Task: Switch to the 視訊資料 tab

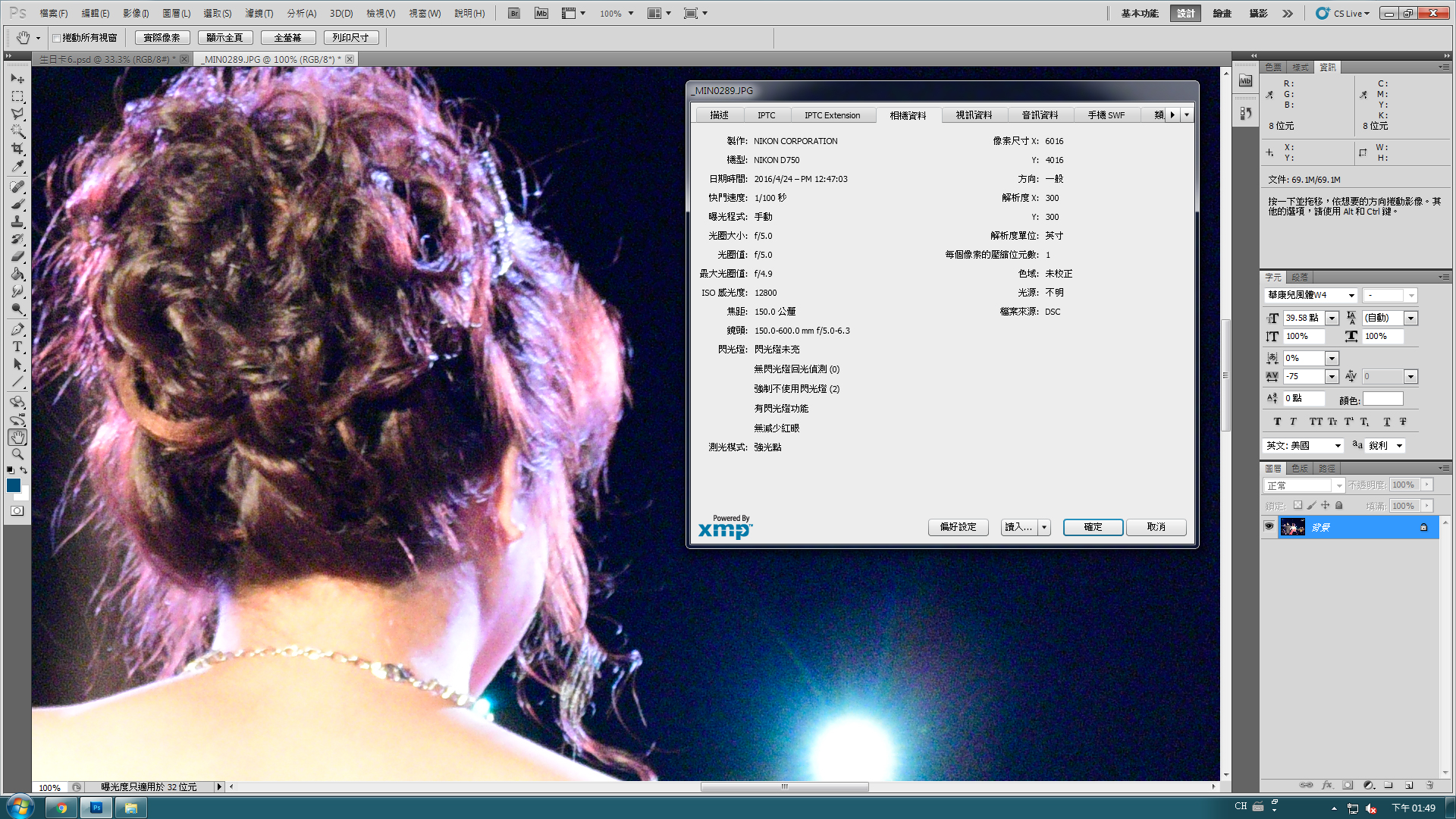Action: [x=974, y=115]
